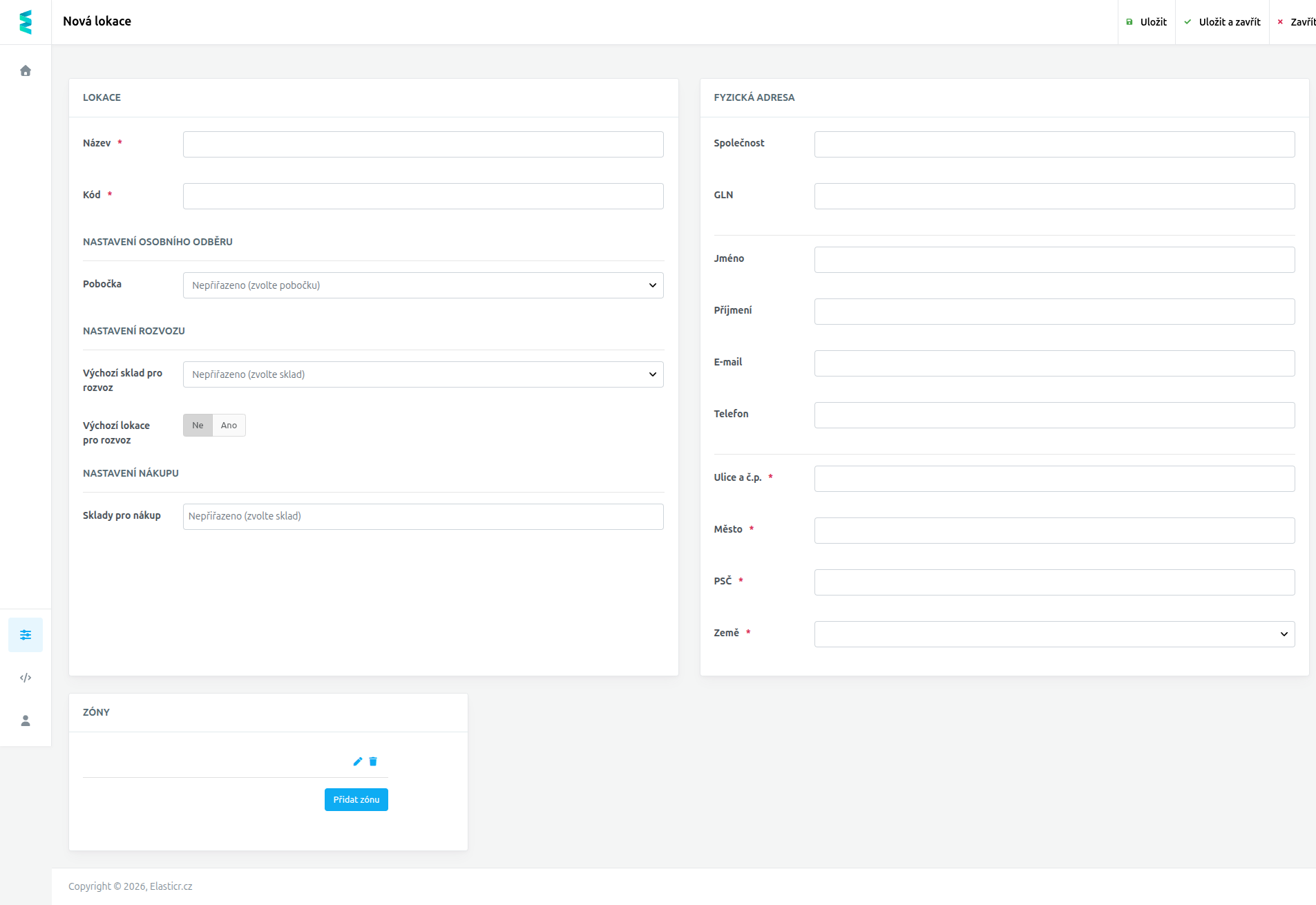Open the settings sliders icon in sidebar
1316x905 pixels.
click(26, 635)
